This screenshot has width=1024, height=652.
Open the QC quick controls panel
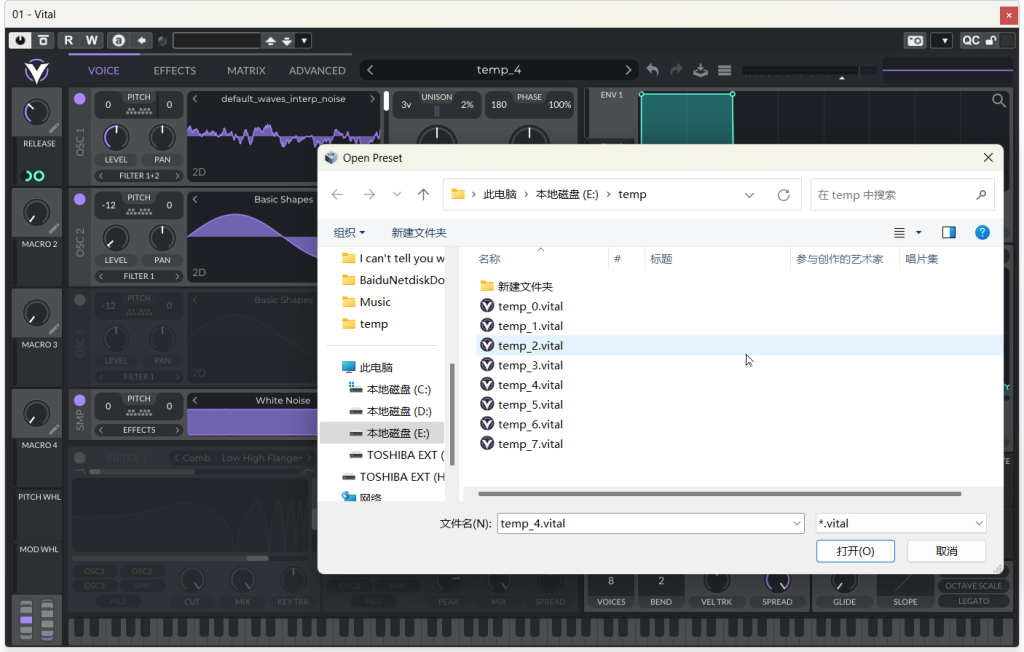(x=970, y=41)
